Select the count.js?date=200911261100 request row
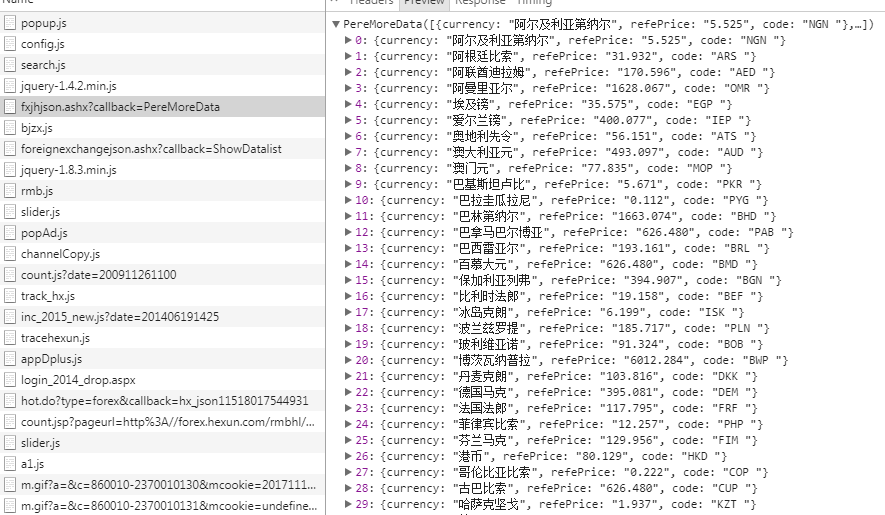 coord(98,275)
